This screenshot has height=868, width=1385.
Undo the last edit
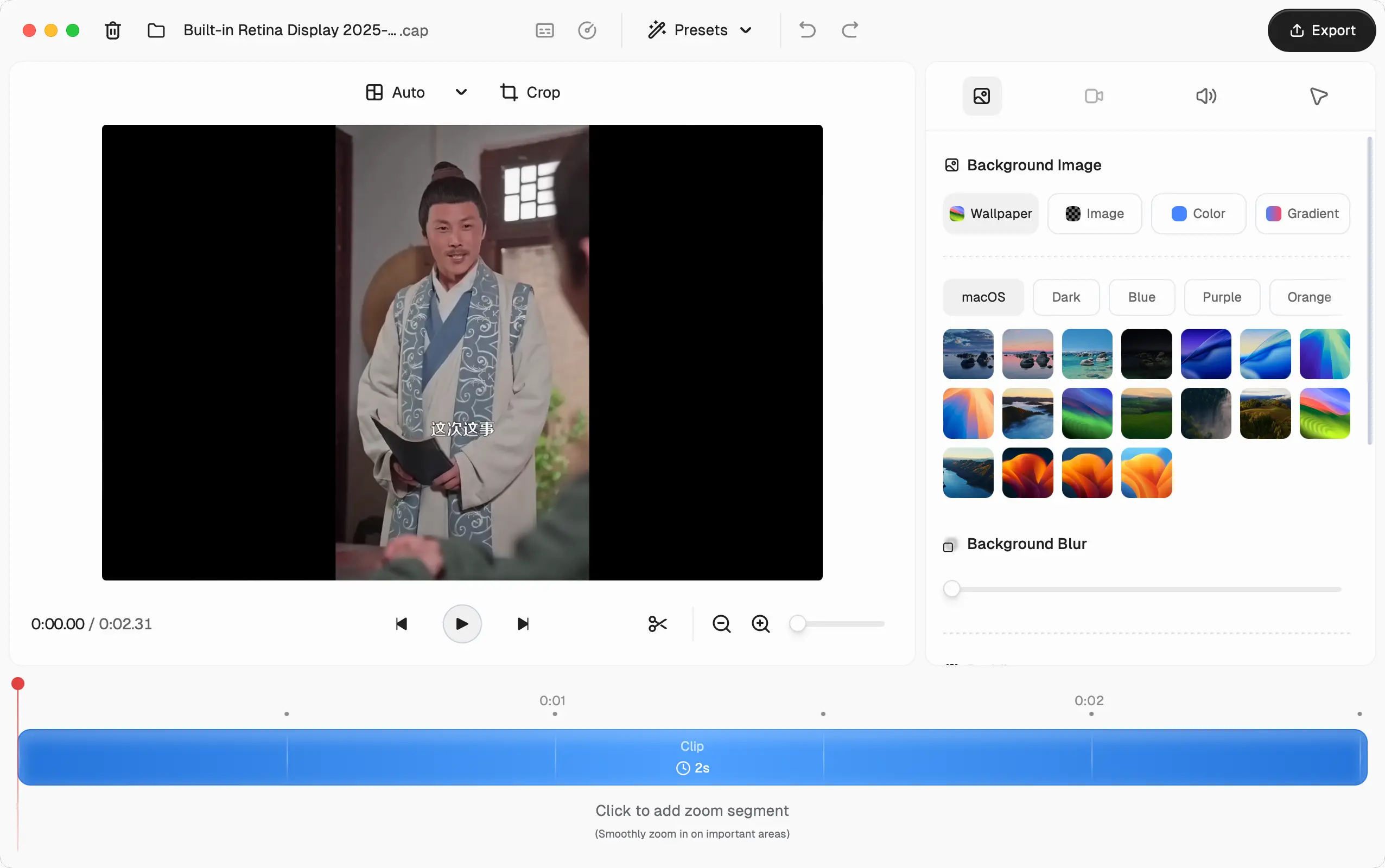(x=808, y=30)
